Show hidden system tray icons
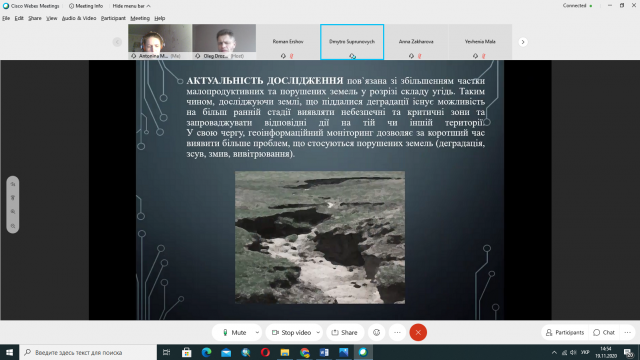 tap(554, 353)
